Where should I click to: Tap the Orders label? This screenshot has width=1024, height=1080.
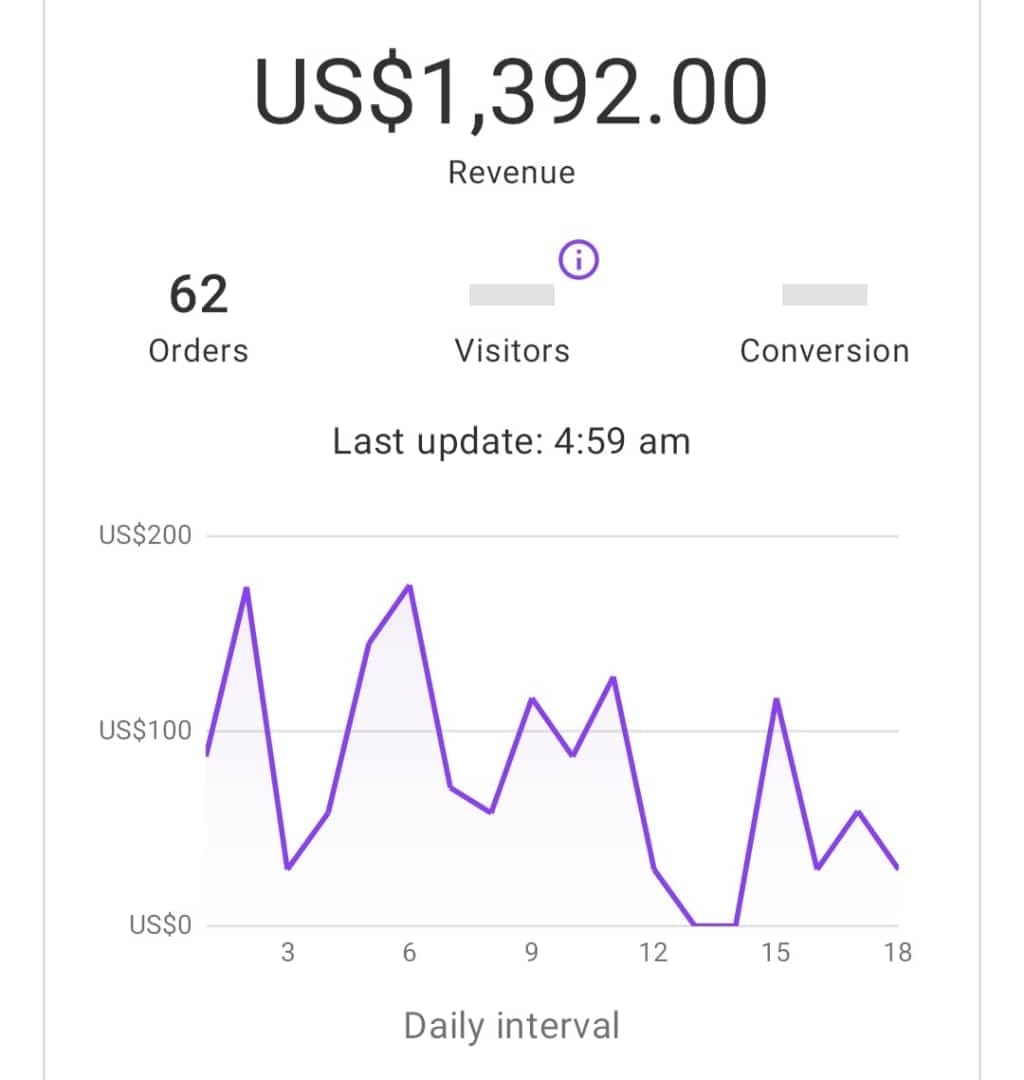198,351
